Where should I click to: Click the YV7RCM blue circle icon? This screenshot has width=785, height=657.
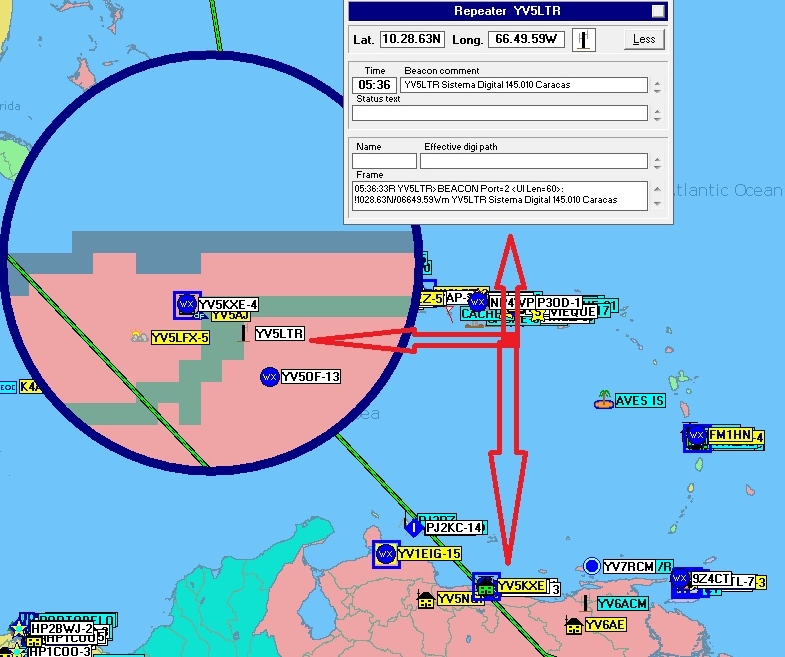pyautogui.click(x=592, y=567)
